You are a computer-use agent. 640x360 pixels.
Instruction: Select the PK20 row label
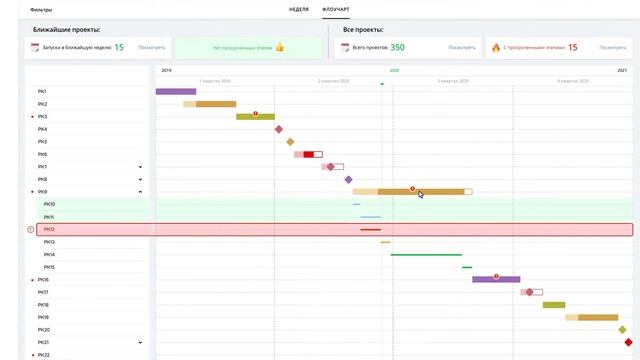click(44, 330)
